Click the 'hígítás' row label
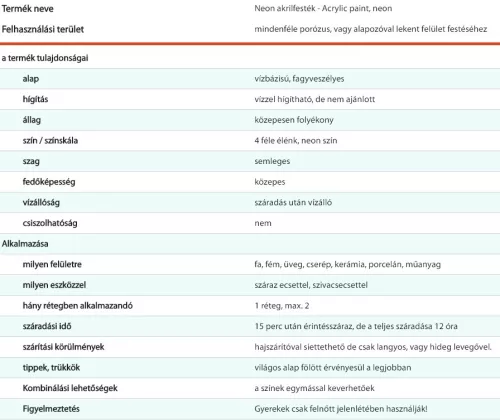 pyautogui.click(x=35, y=99)
